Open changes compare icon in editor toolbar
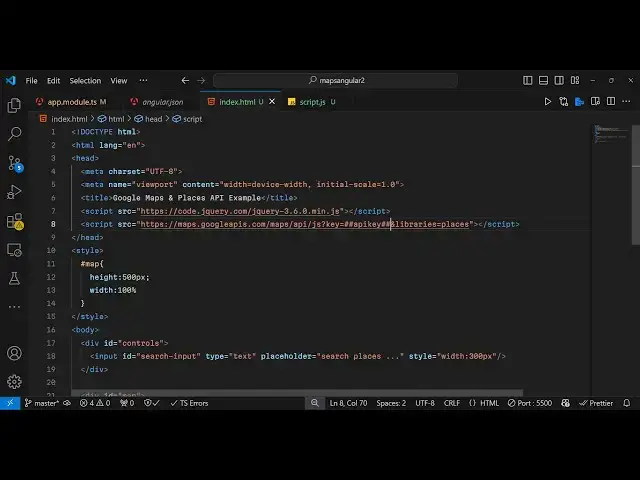 (x=564, y=102)
